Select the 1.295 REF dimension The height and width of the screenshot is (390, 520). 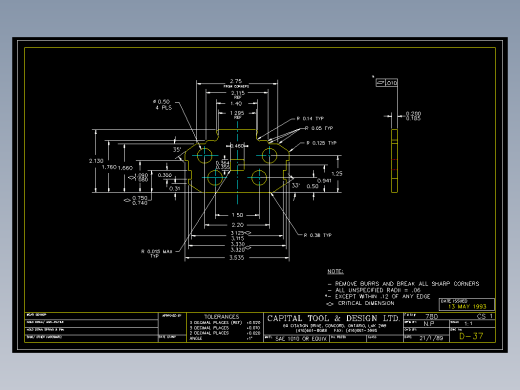pos(237,115)
